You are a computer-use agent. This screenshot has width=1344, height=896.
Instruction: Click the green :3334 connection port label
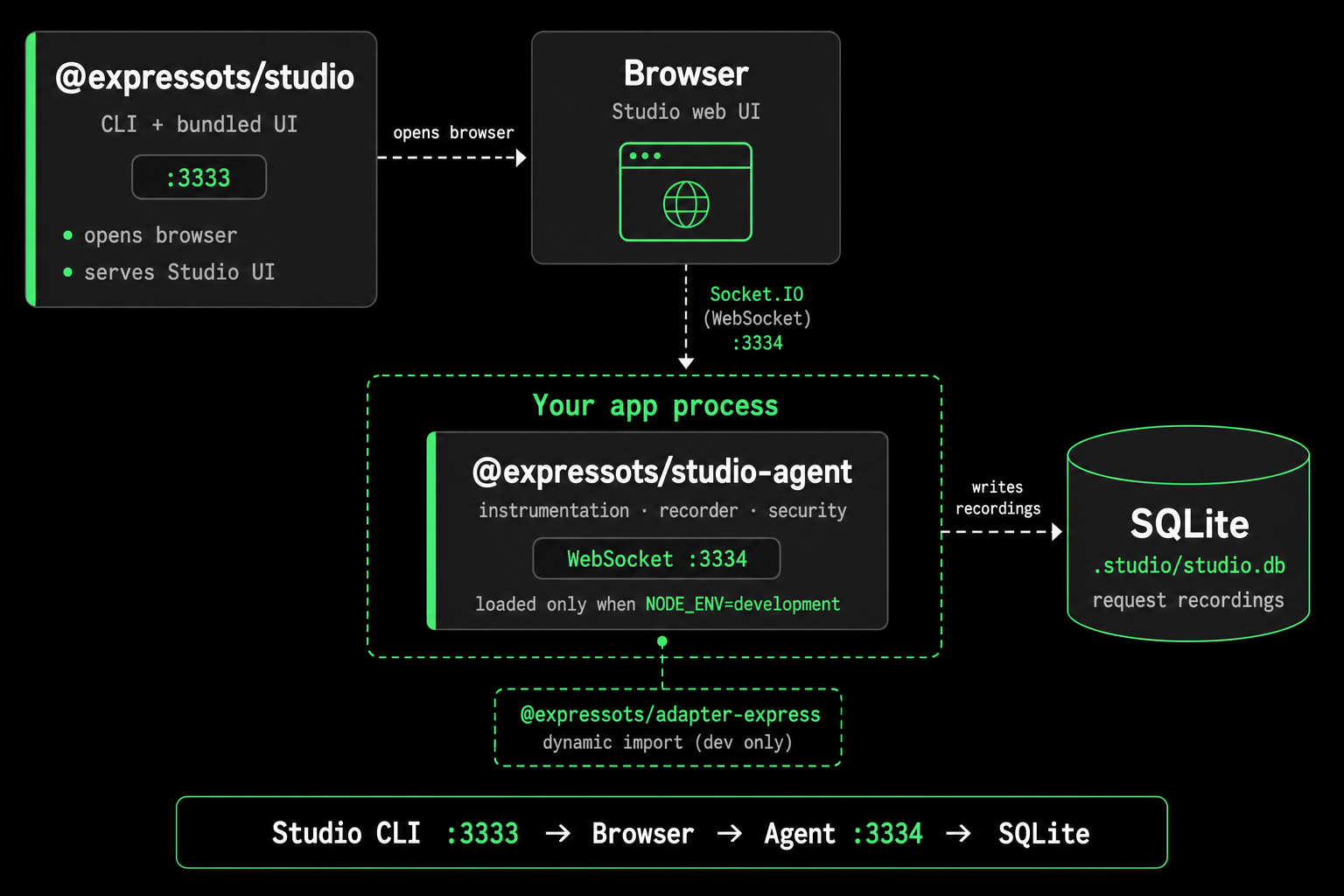click(758, 343)
